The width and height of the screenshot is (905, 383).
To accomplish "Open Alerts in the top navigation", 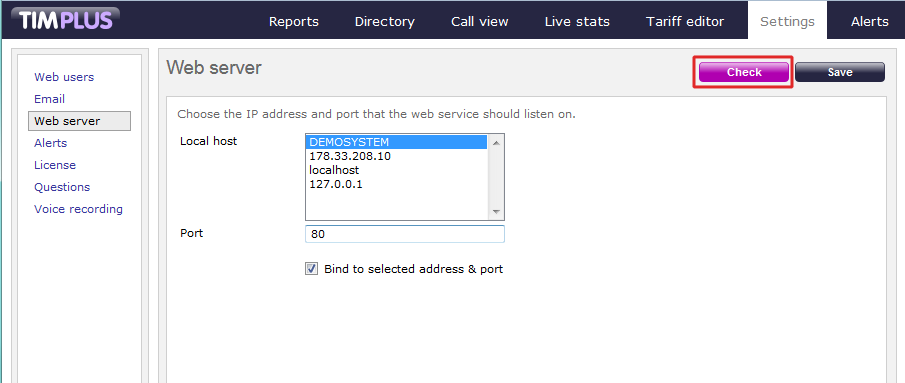I will (x=869, y=21).
